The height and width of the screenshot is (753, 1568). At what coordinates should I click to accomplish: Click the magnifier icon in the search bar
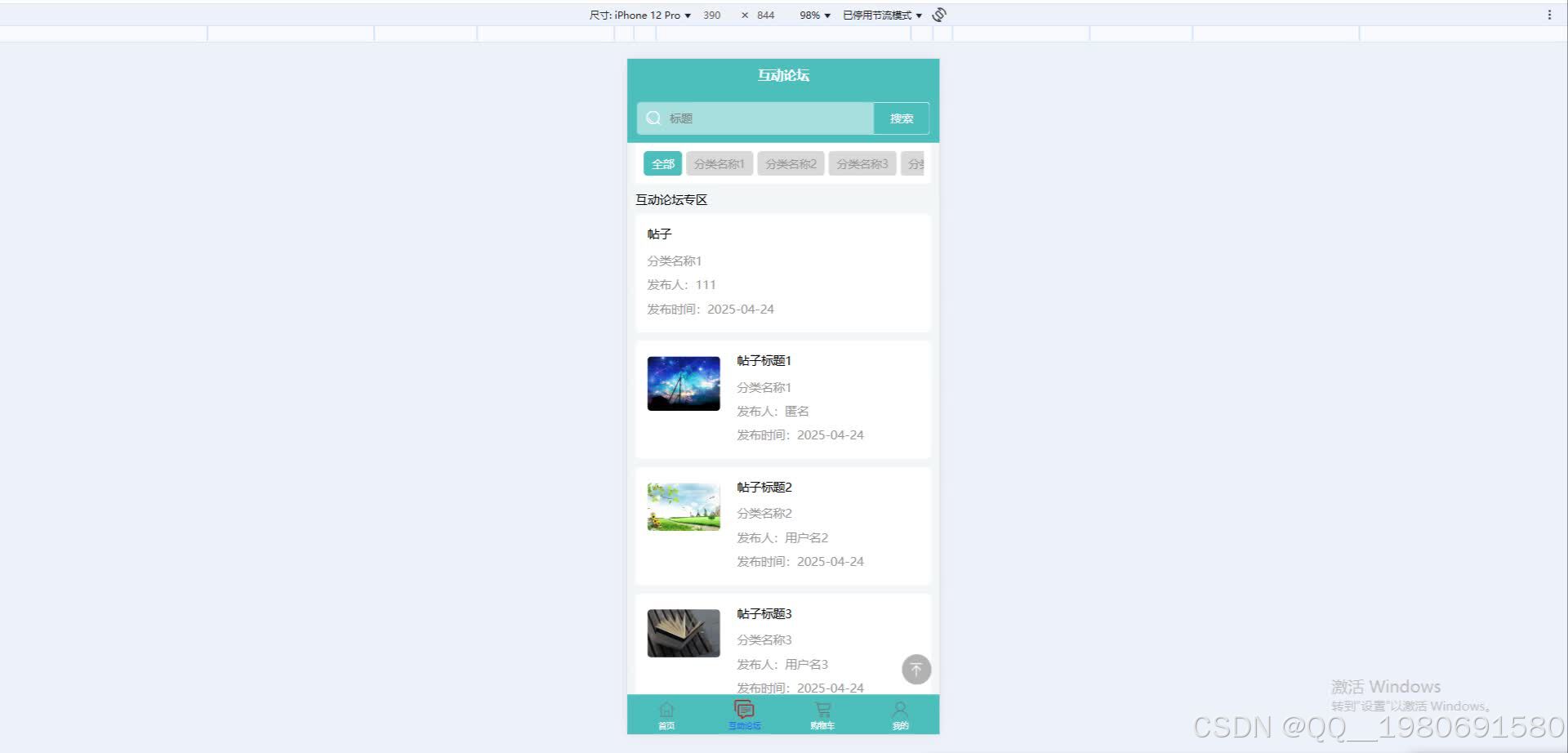click(x=653, y=118)
